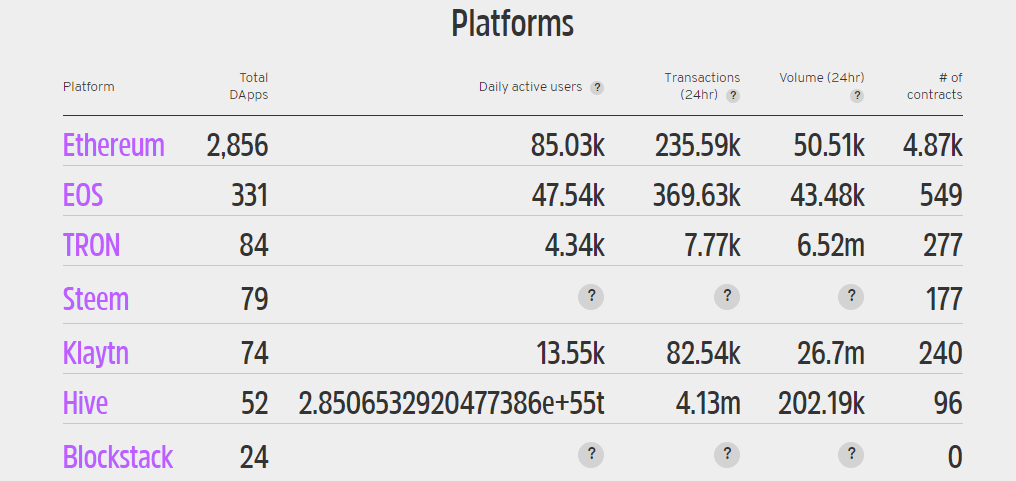Open the Hive platform link

tap(85, 402)
